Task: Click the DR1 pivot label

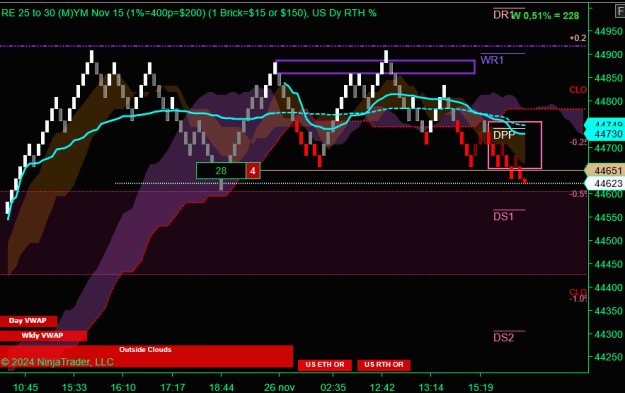Action: point(502,15)
